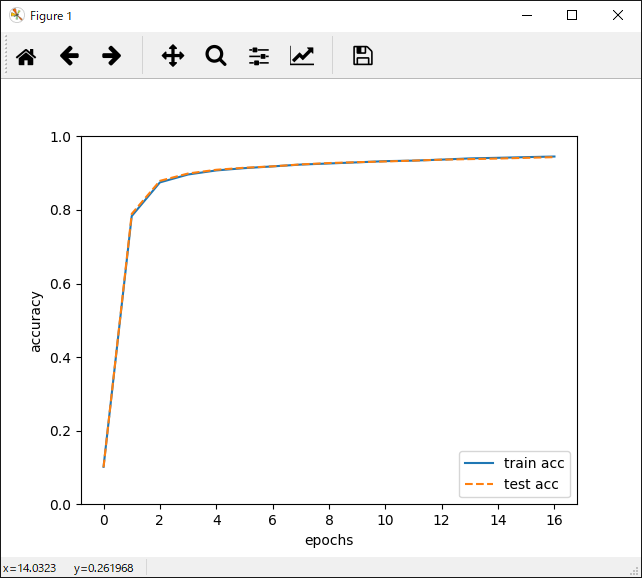Select the 'epochs' x-axis label
642x578 pixels.
click(329, 541)
